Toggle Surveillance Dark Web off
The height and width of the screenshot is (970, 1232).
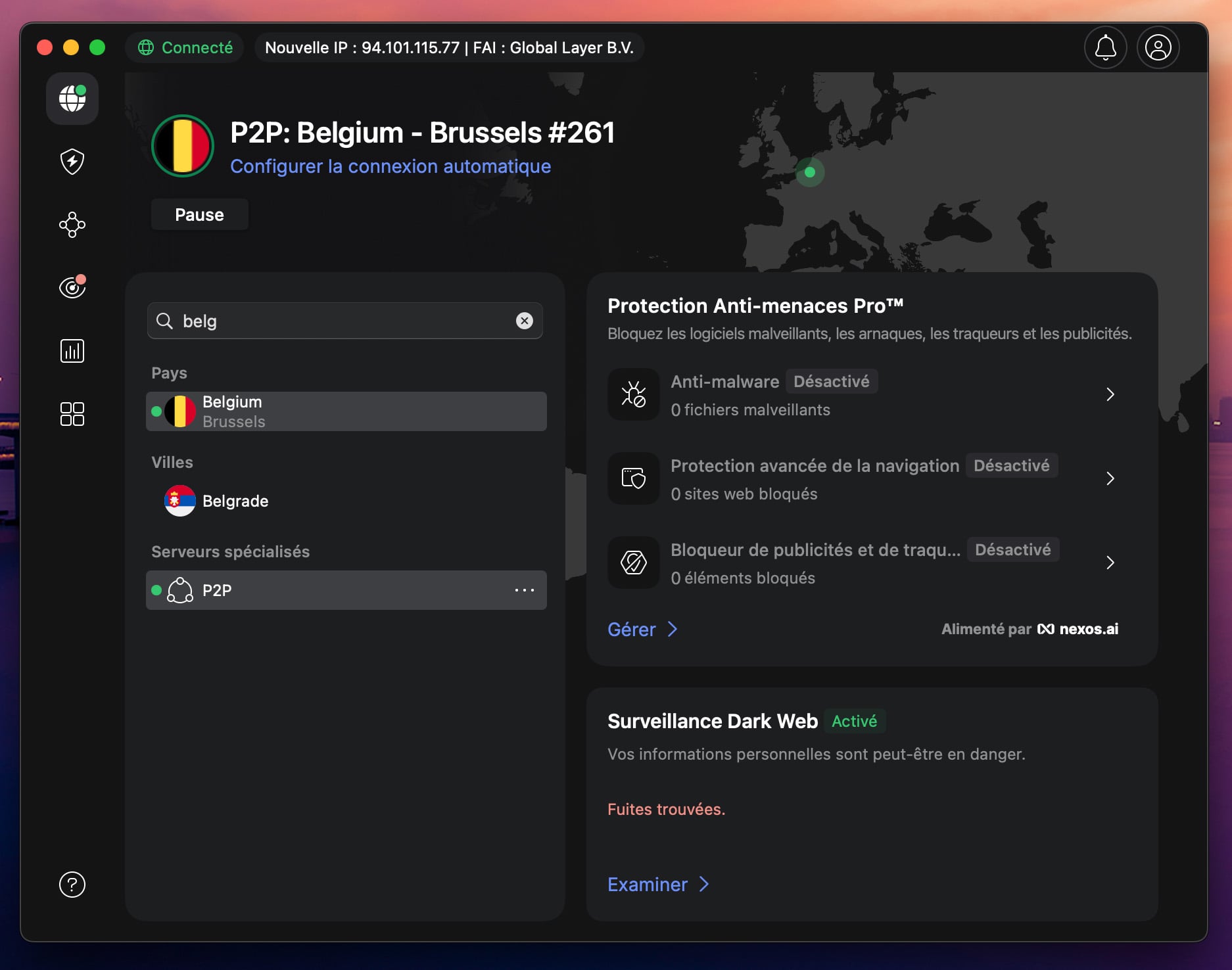(855, 721)
